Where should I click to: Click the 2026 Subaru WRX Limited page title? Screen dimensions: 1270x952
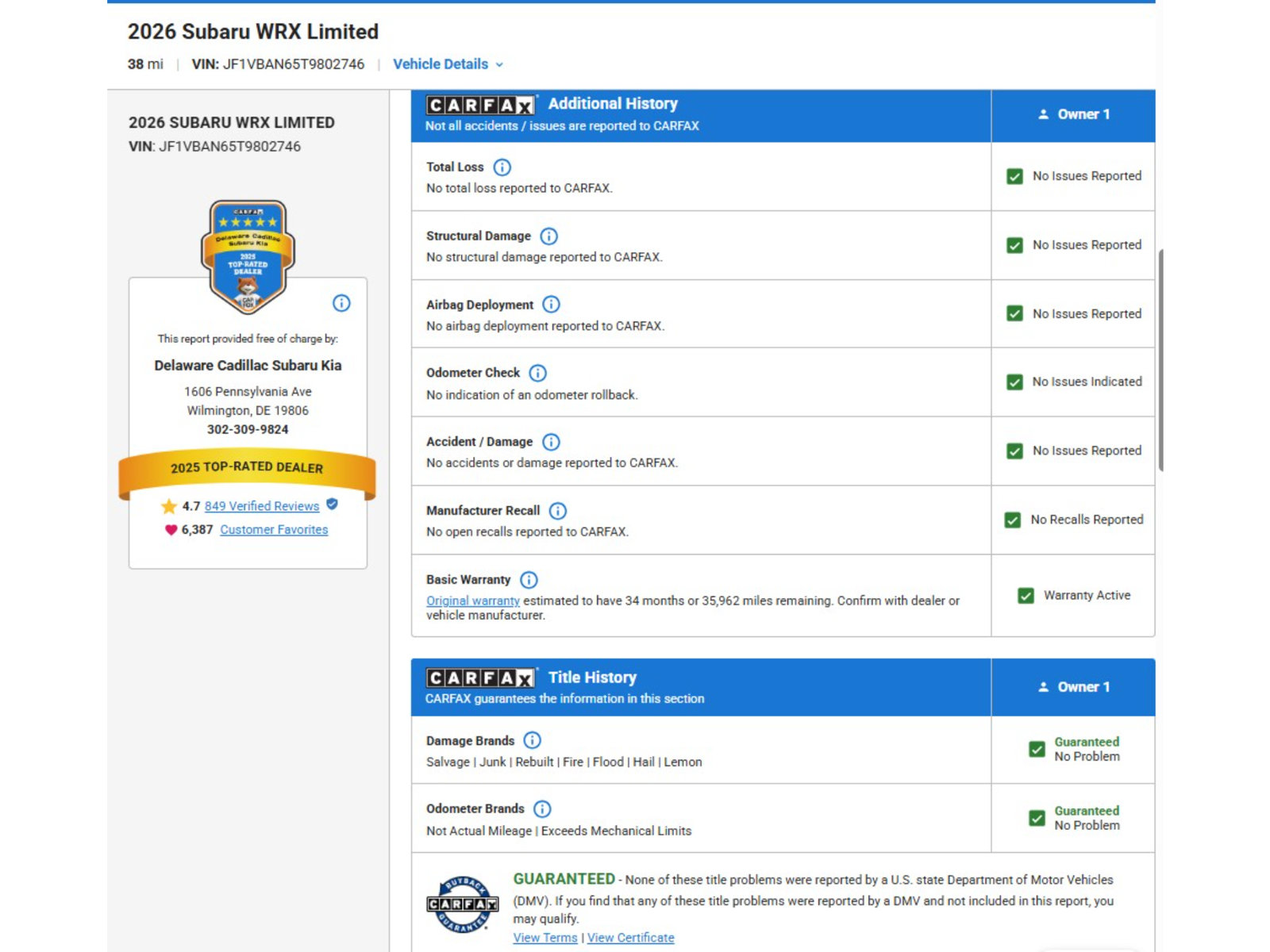click(x=253, y=32)
